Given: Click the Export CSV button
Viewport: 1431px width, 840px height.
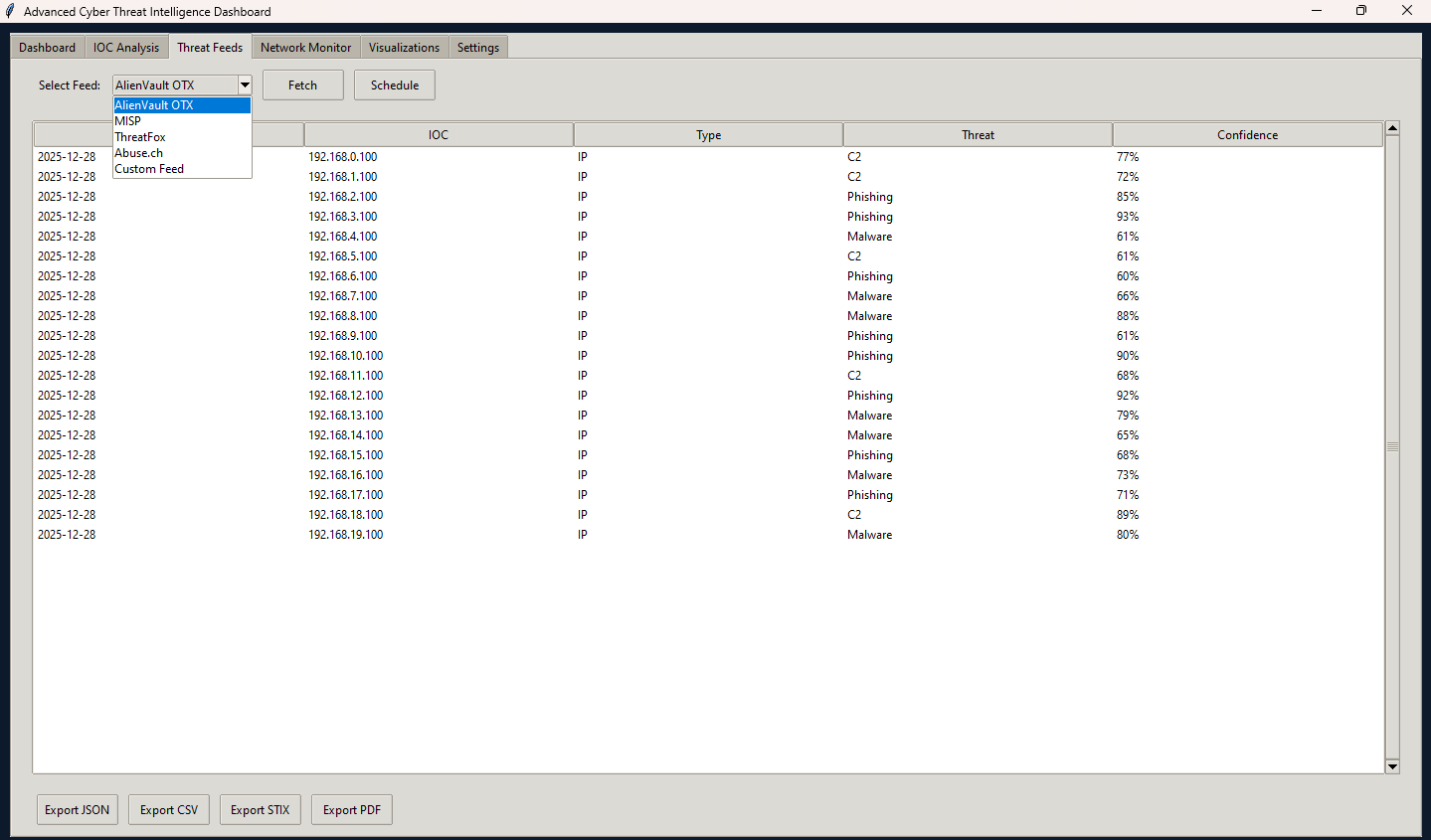Looking at the screenshot, I should [169, 810].
